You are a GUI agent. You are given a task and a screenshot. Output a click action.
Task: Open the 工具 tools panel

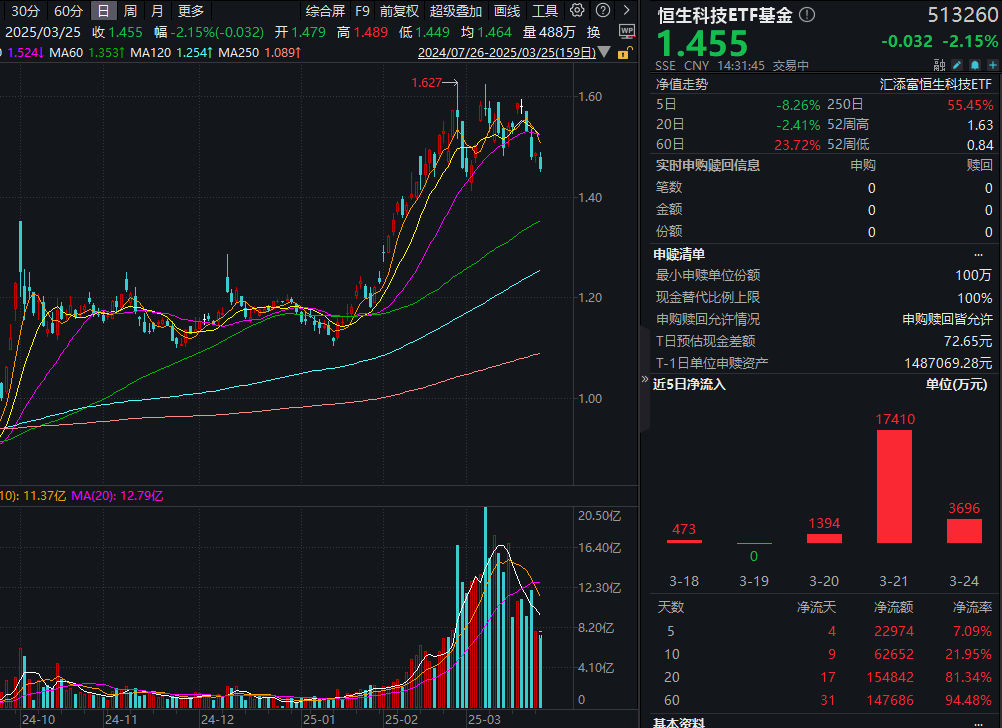pos(545,11)
